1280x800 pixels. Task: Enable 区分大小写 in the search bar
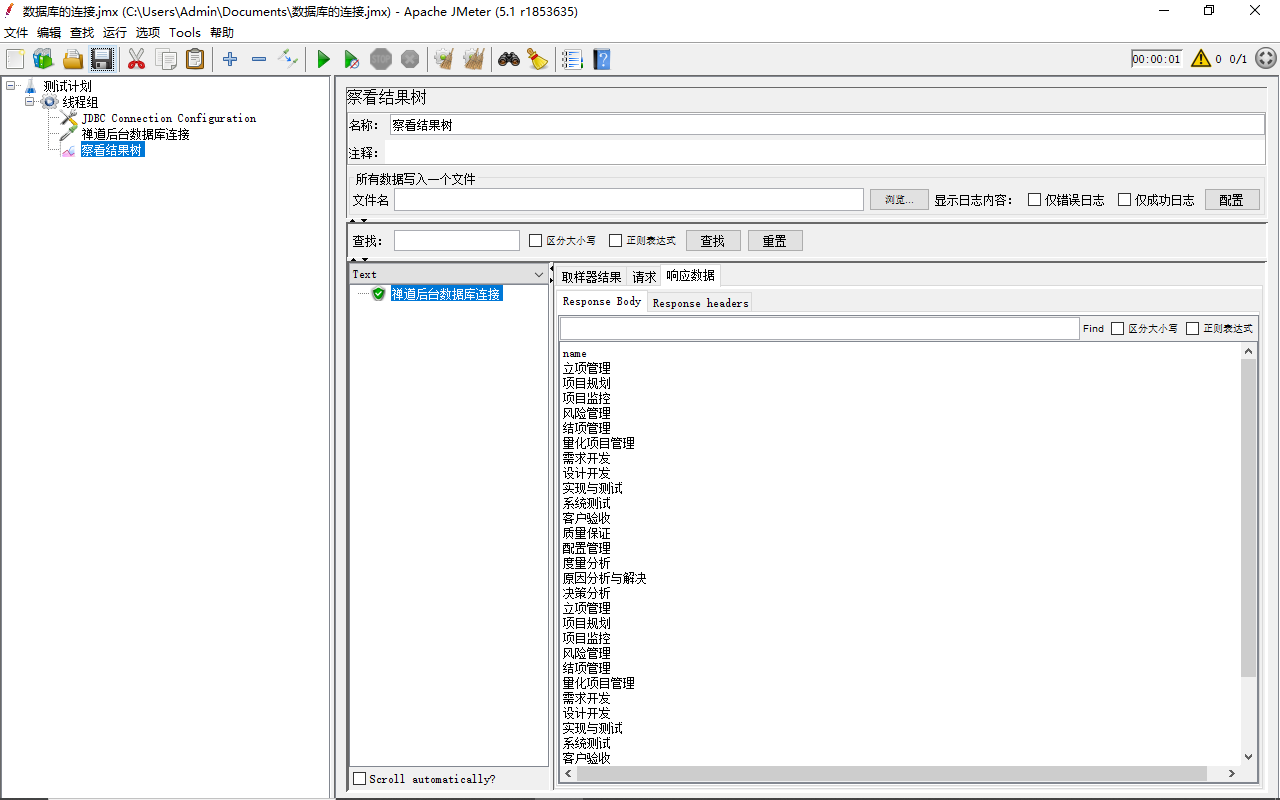click(535, 241)
